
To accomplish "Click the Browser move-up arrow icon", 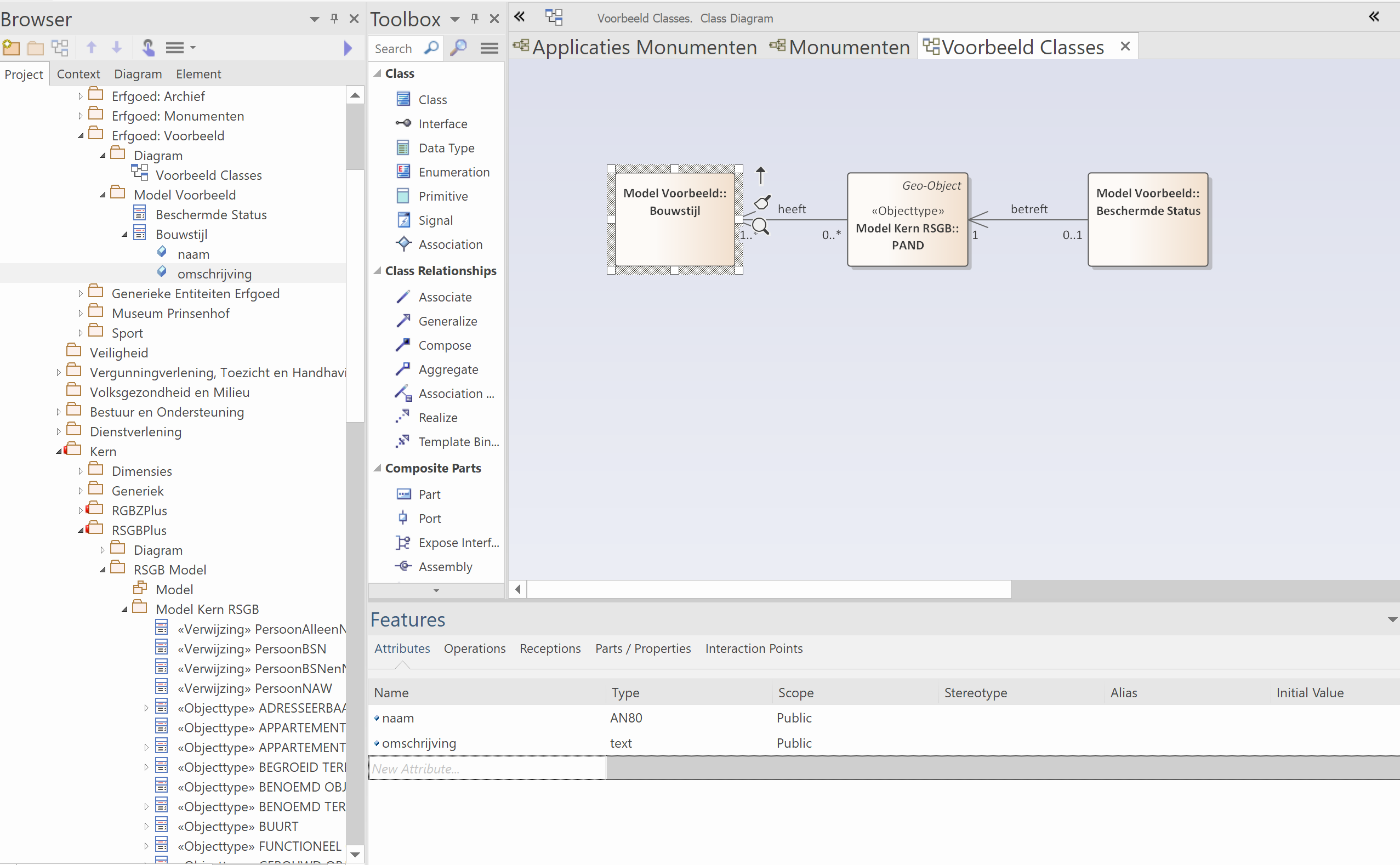I will pos(91,48).
